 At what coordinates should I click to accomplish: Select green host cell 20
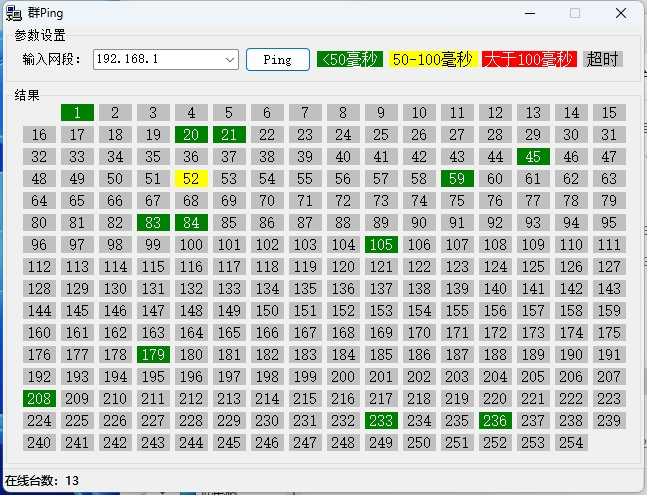point(191,134)
